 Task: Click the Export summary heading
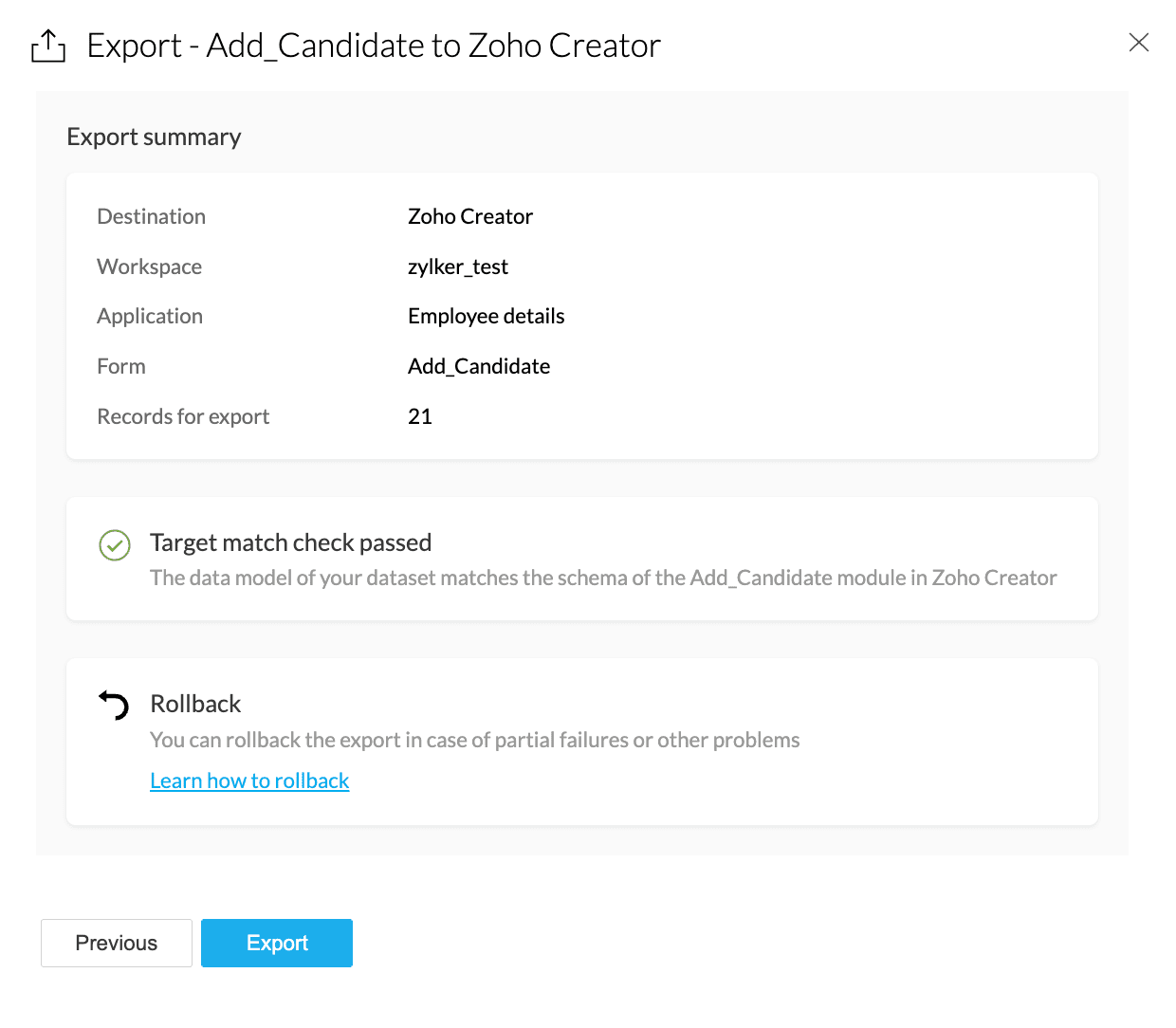154,138
